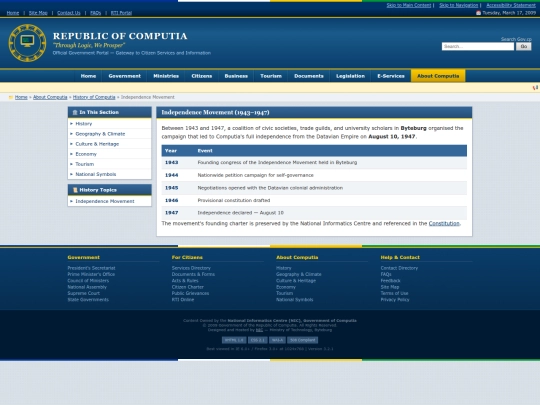Click the CSS 2.1 compliance badge

coord(258,340)
